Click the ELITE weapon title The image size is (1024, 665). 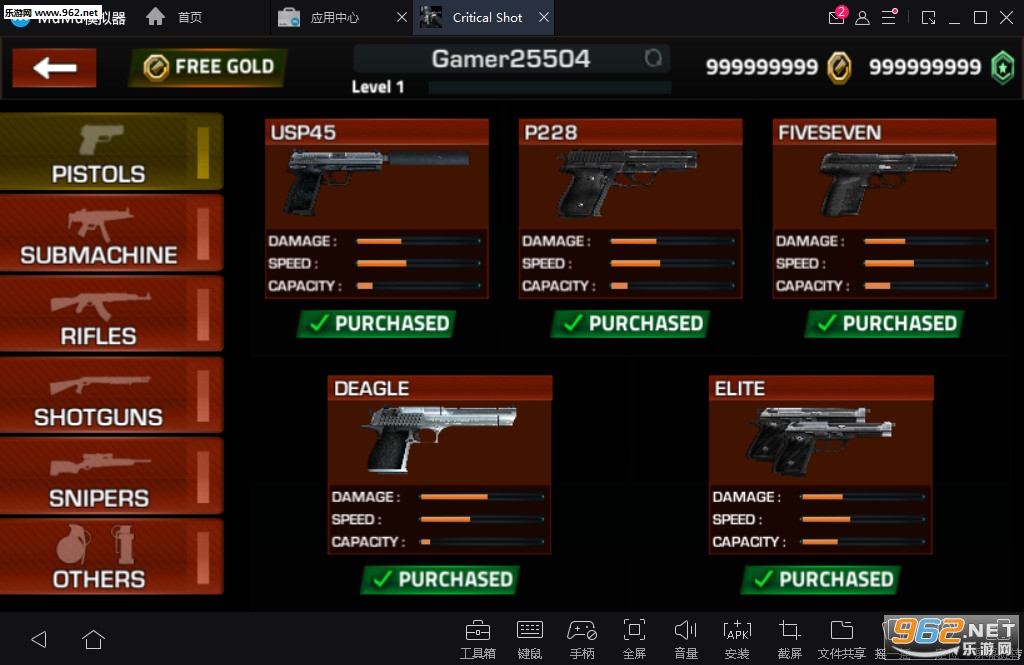(x=739, y=389)
